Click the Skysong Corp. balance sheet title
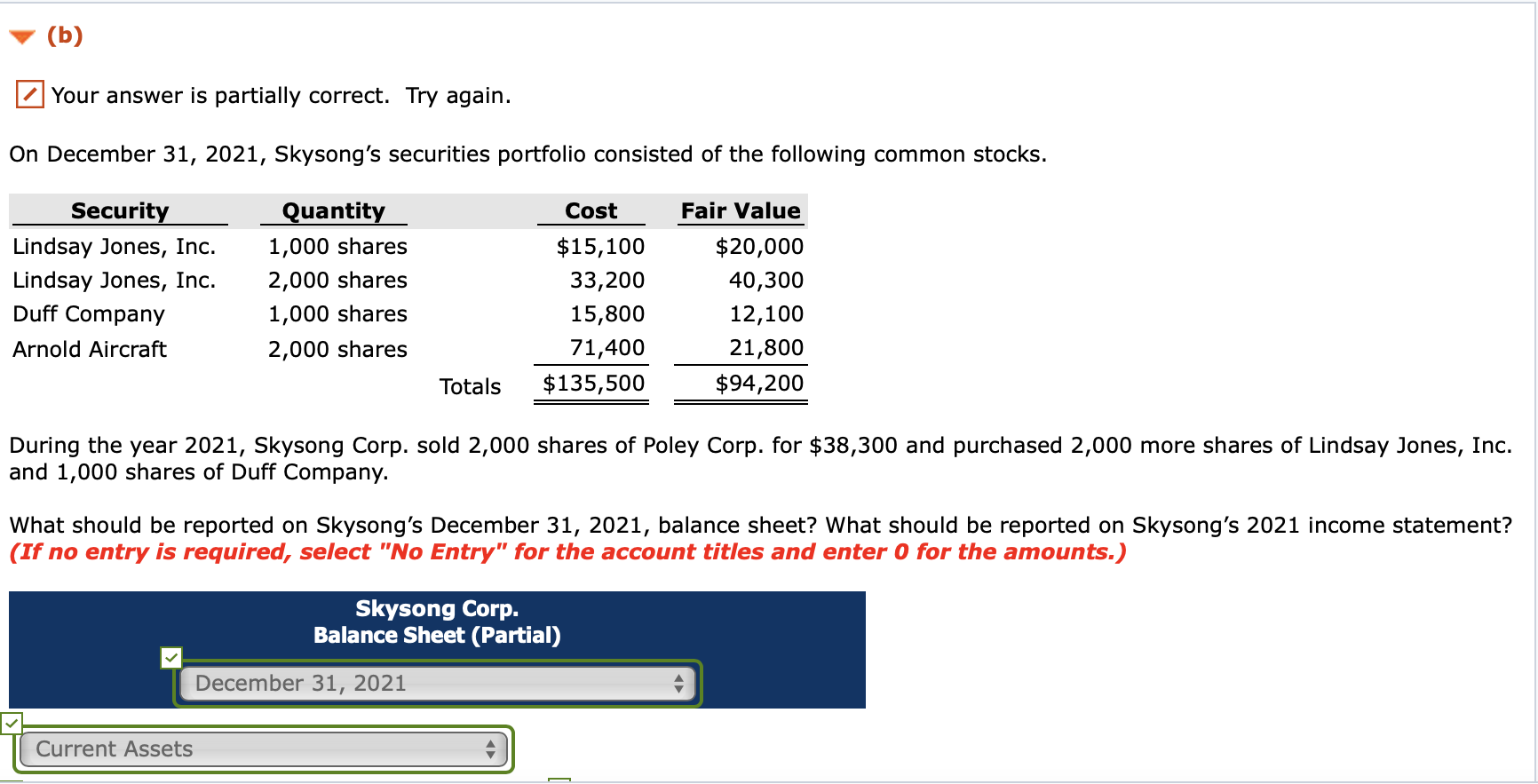This screenshot has height=784, width=1538. 436,608
